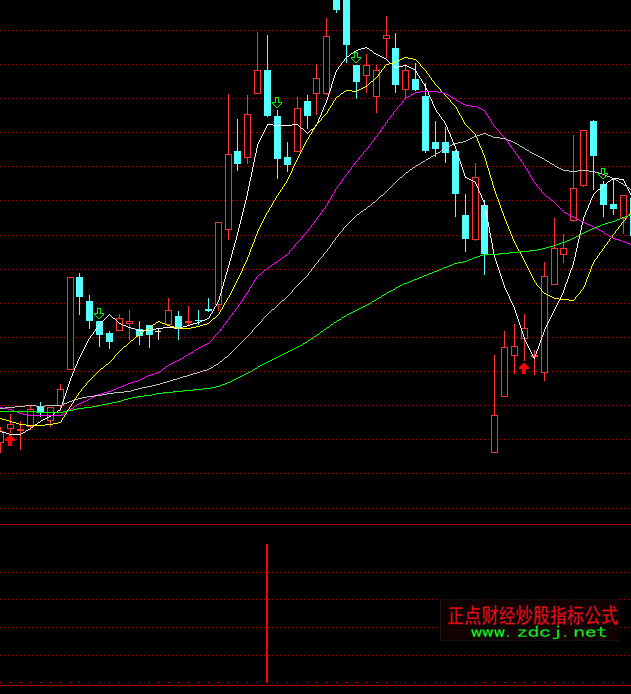Click the red buy arrow at far left
This screenshot has width=631, height=694.
(x=11, y=439)
